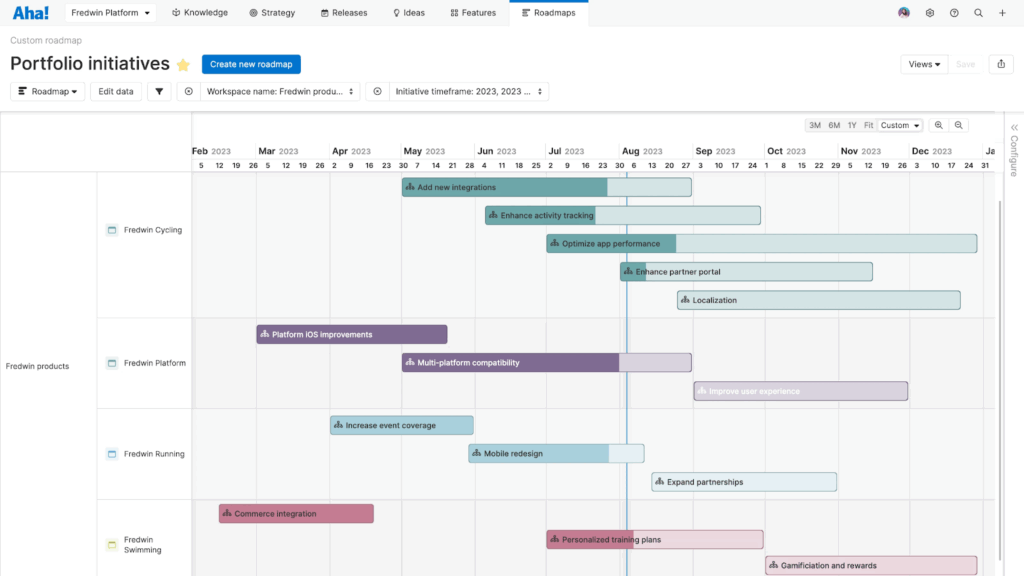Select the Fit timeline option
Screen dimensions: 1024x576
point(868,126)
